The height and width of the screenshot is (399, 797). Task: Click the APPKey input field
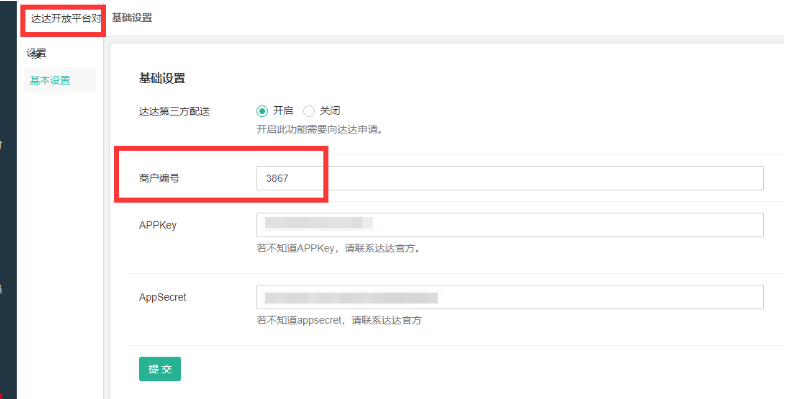click(x=510, y=225)
